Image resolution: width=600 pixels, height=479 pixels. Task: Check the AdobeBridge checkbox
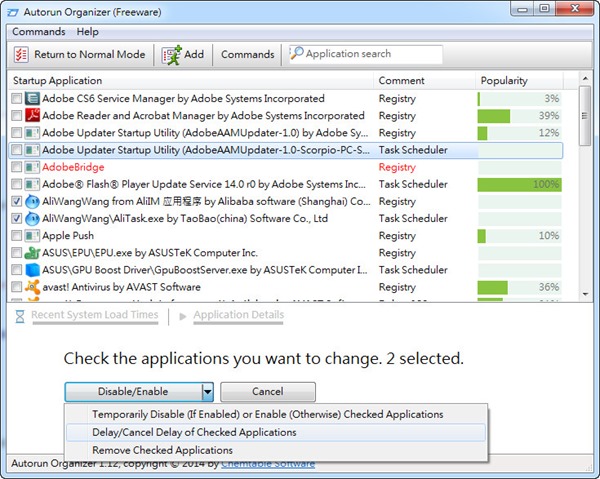coord(16,167)
